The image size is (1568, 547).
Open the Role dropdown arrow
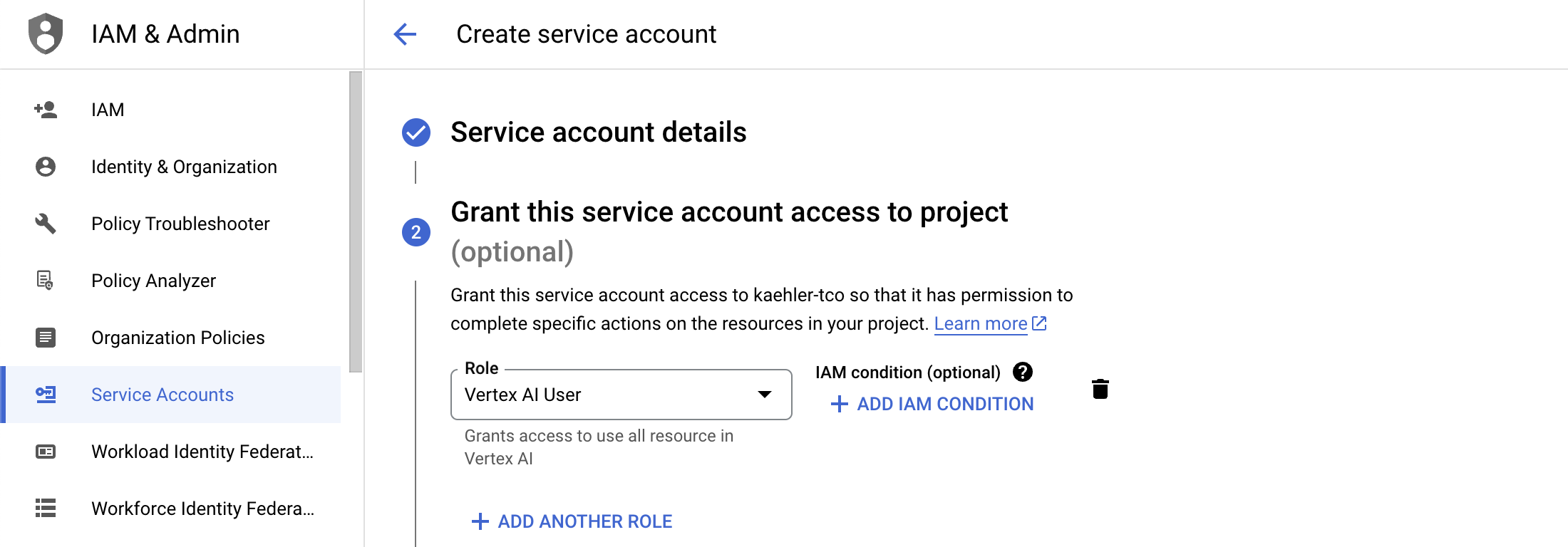765,395
